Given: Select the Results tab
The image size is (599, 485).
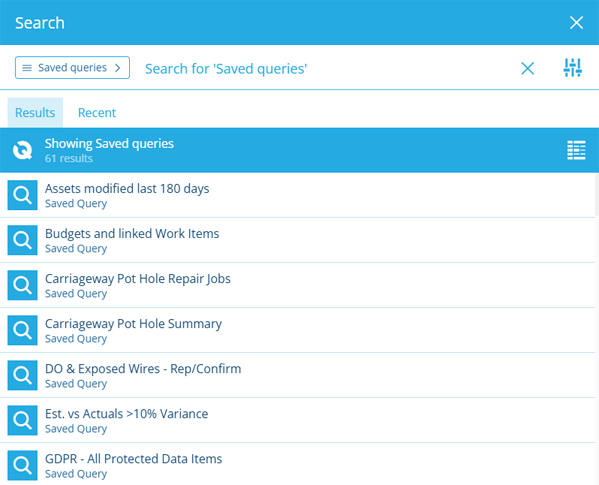Looking at the screenshot, I should coord(35,113).
